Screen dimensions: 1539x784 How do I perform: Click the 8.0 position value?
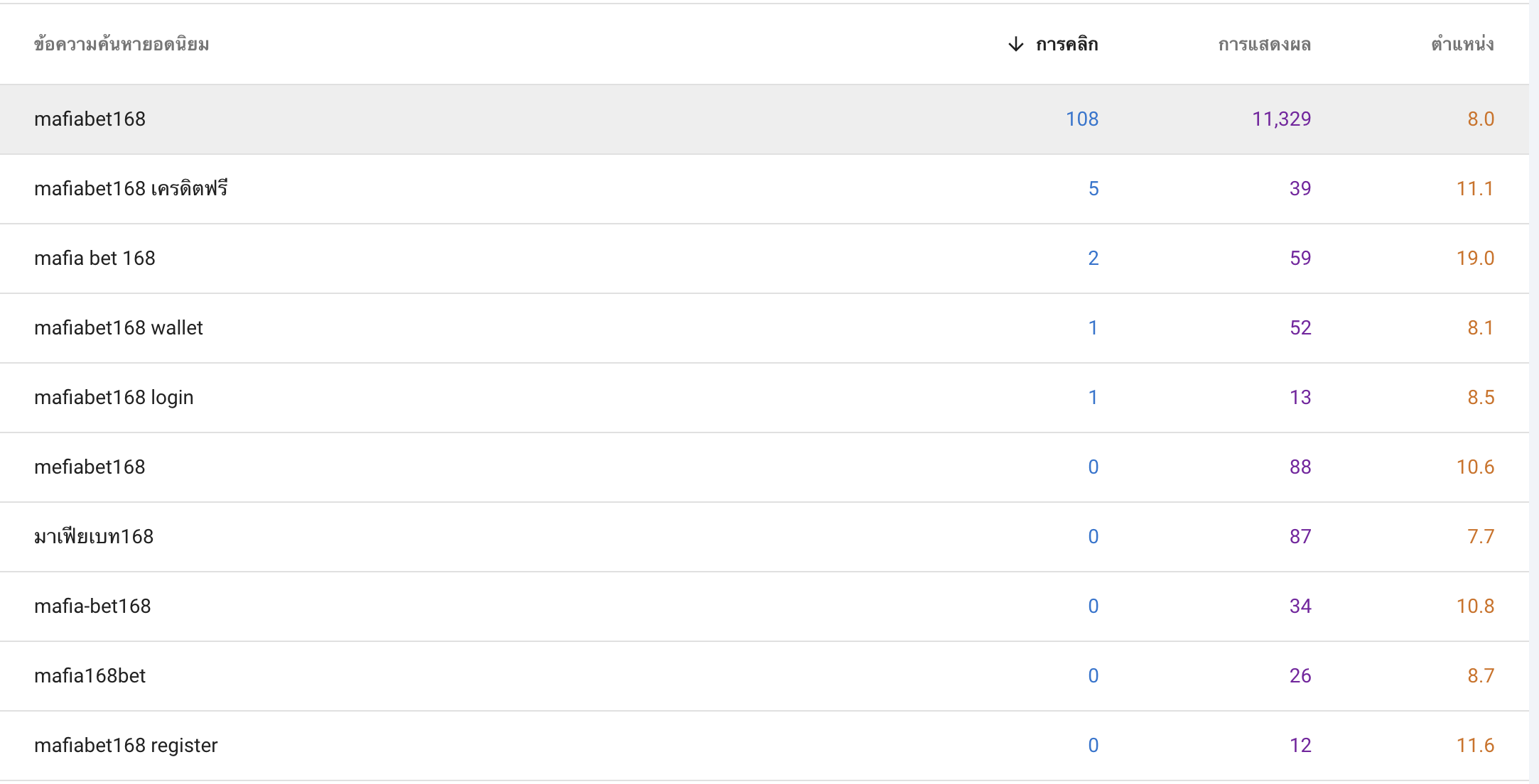[1481, 119]
